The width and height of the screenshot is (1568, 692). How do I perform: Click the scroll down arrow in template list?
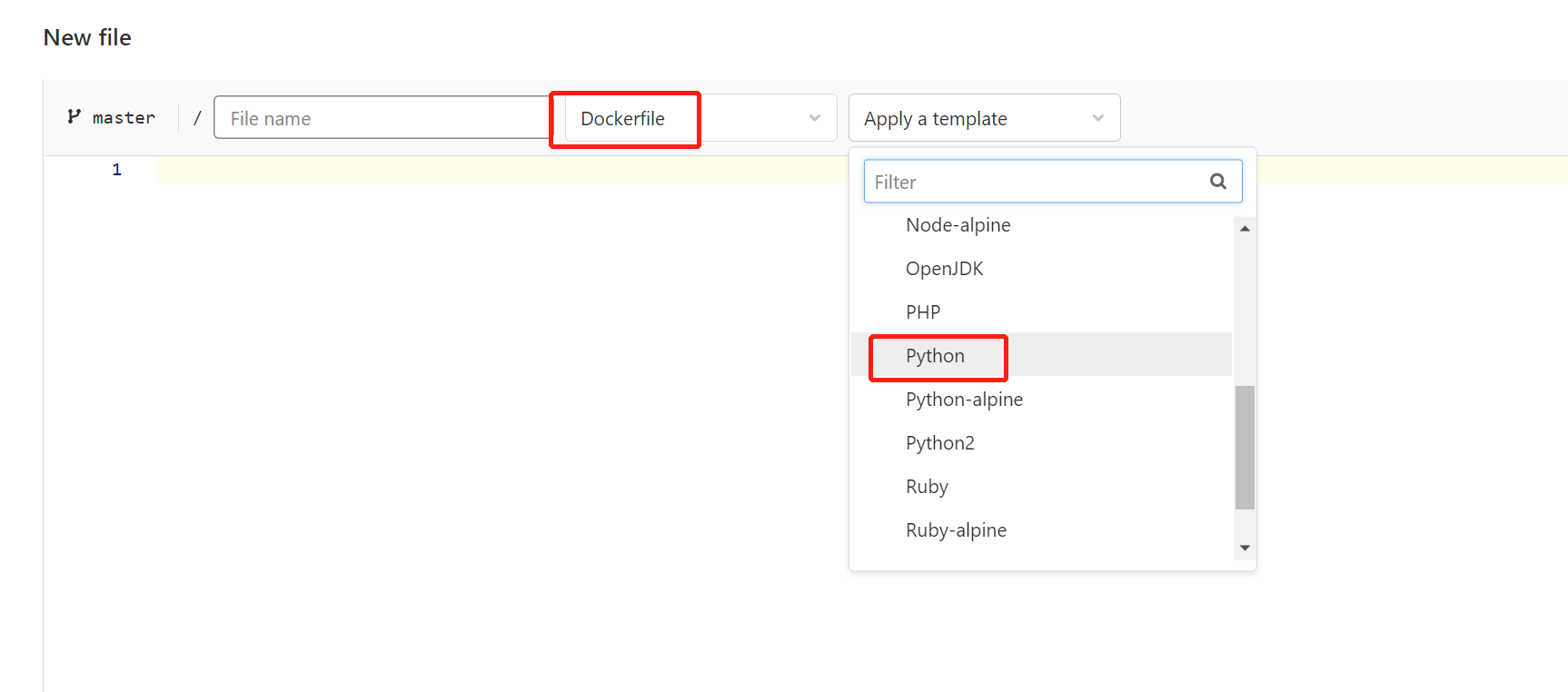[x=1245, y=548]
